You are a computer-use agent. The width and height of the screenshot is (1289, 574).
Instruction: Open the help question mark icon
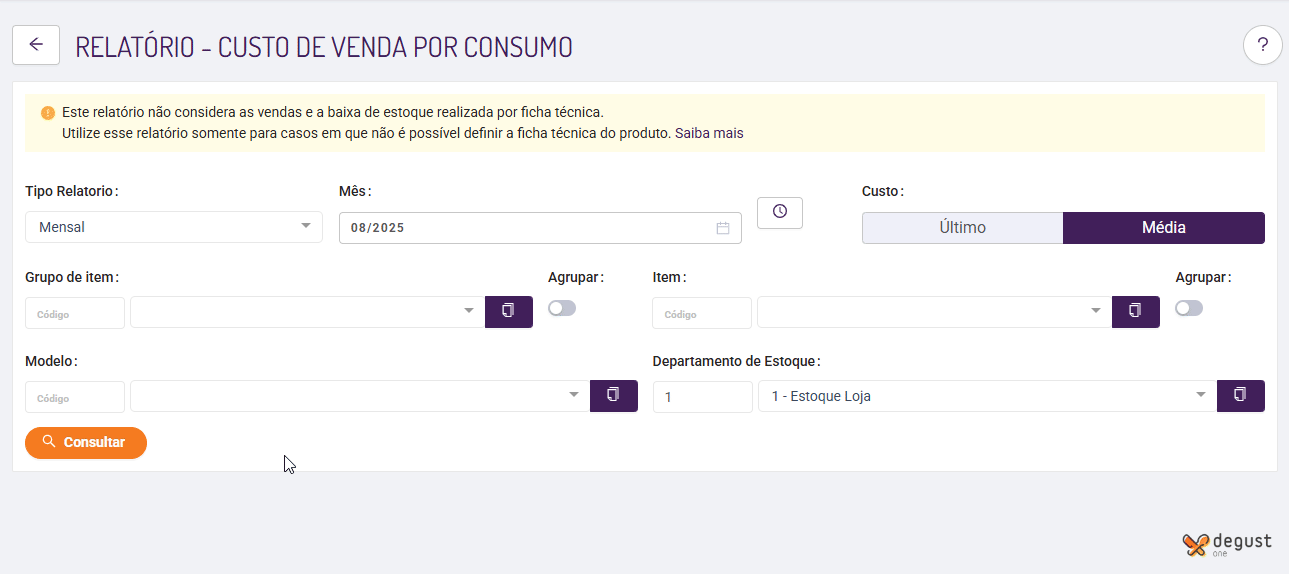pyautogui.click(x=1262, y=45)
